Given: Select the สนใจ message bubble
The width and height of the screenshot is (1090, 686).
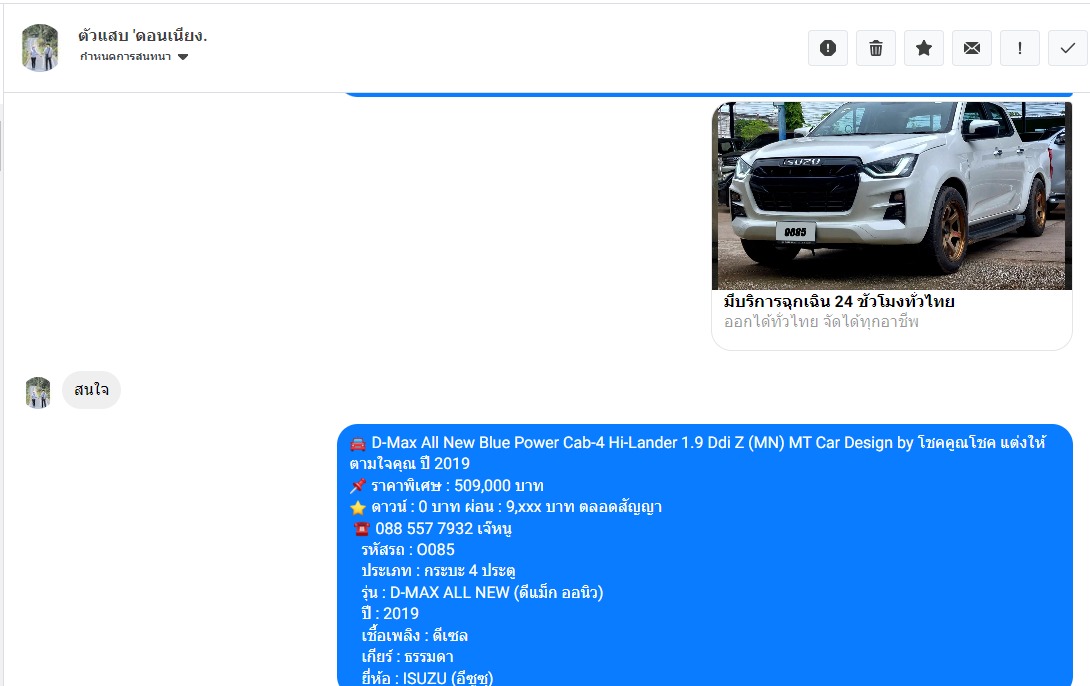Looking at the screenshot, I should click(91, 390).
